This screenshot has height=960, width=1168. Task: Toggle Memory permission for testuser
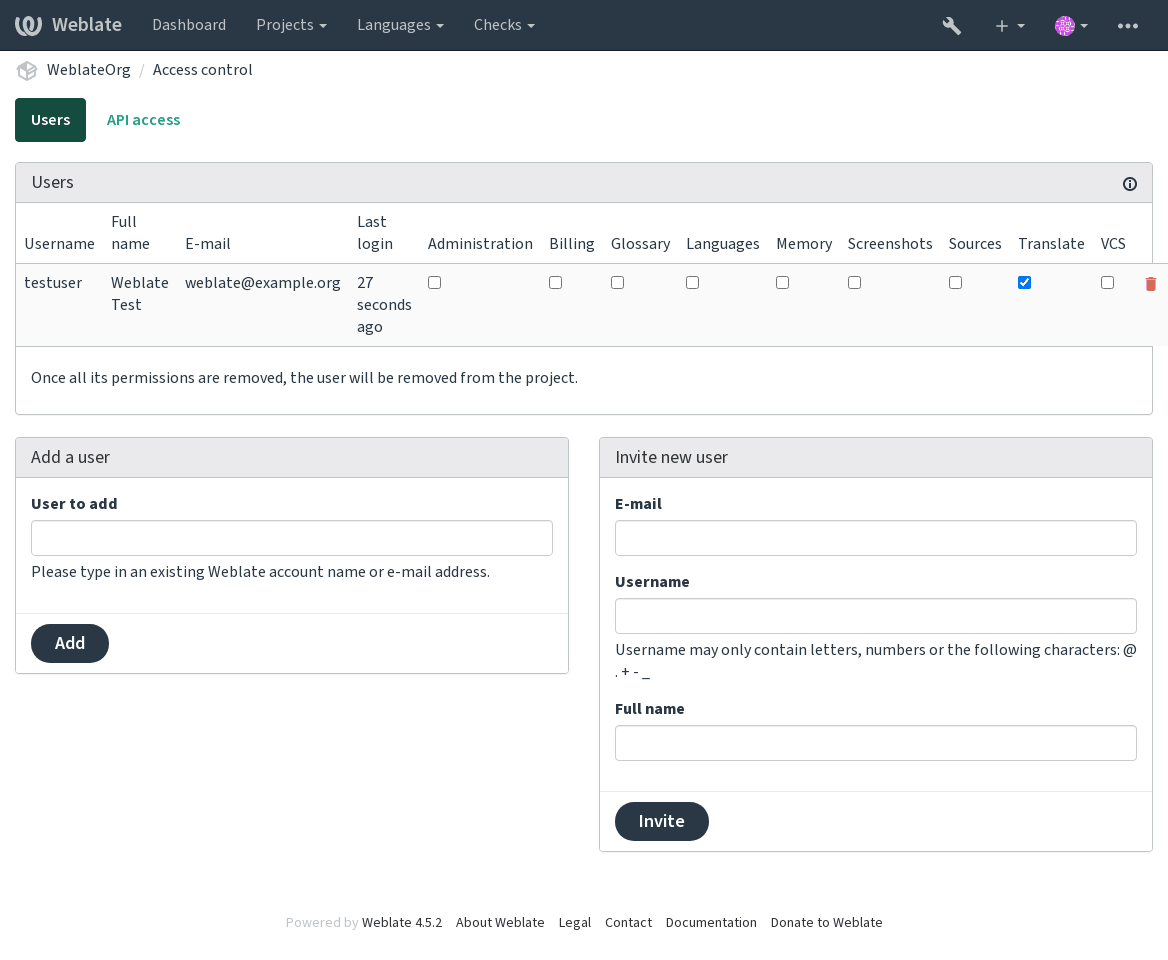pyautogui.click(x=782, y=282)
